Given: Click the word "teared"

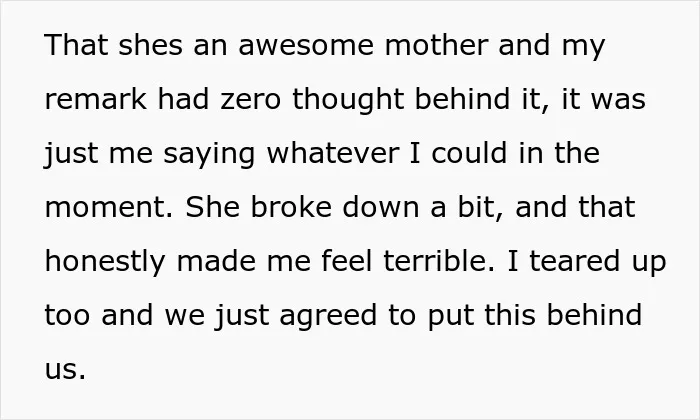Looking at the screenshot, I should (575, 261).
